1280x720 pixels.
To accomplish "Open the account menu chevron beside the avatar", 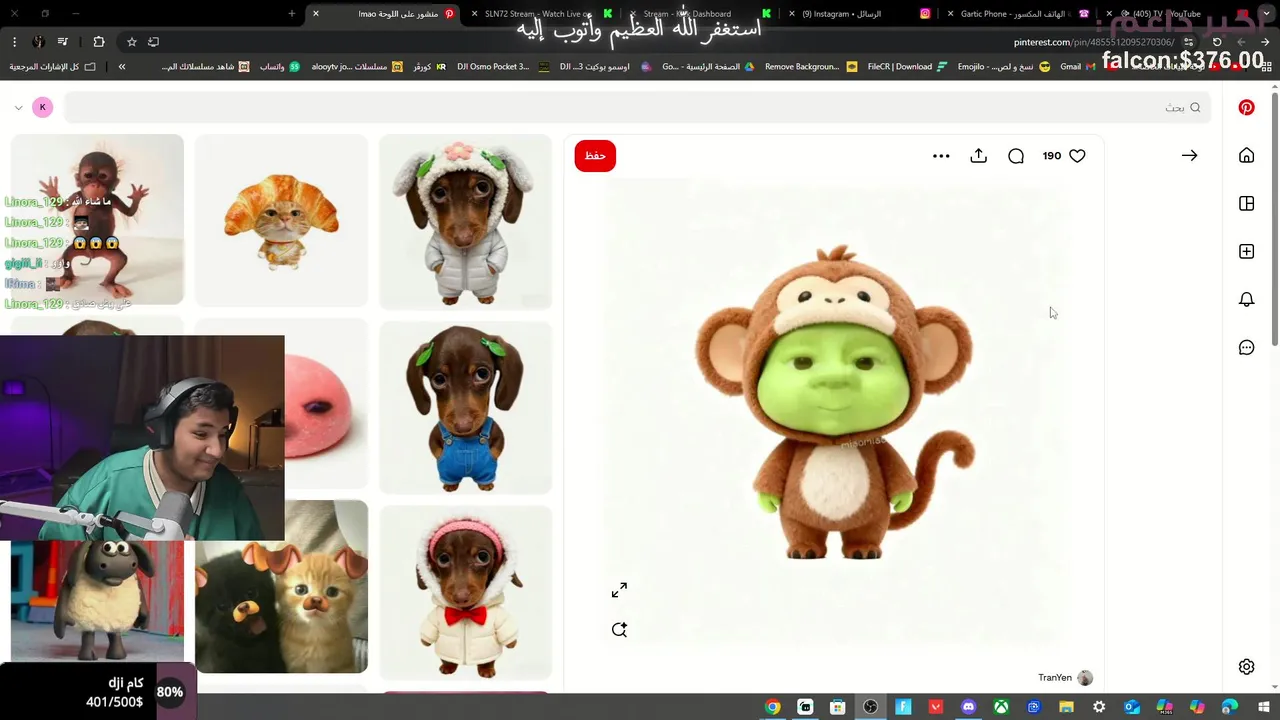I will (18, 107).
